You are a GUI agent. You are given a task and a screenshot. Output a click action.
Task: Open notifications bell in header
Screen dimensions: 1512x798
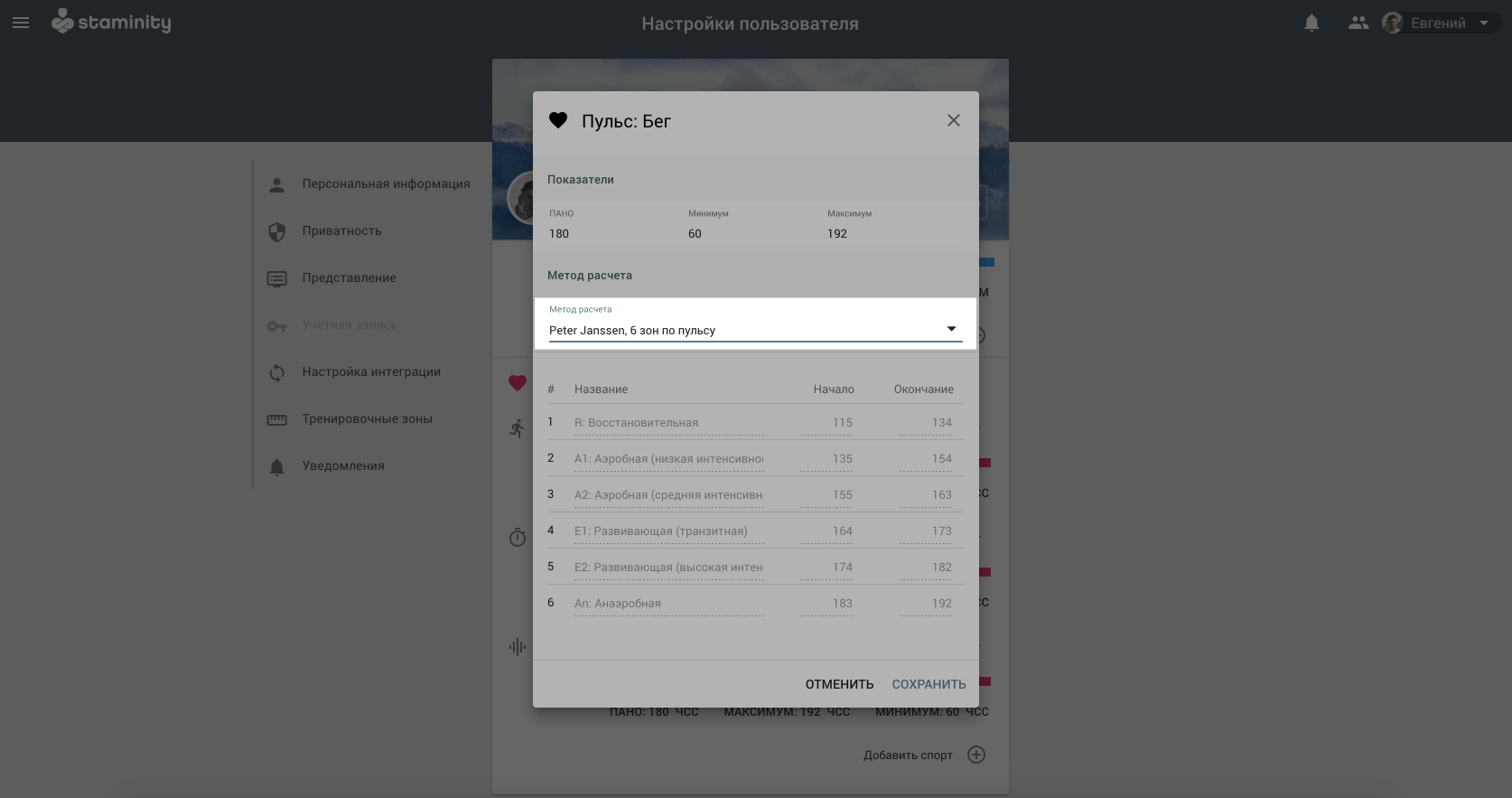pos(1311,23)
